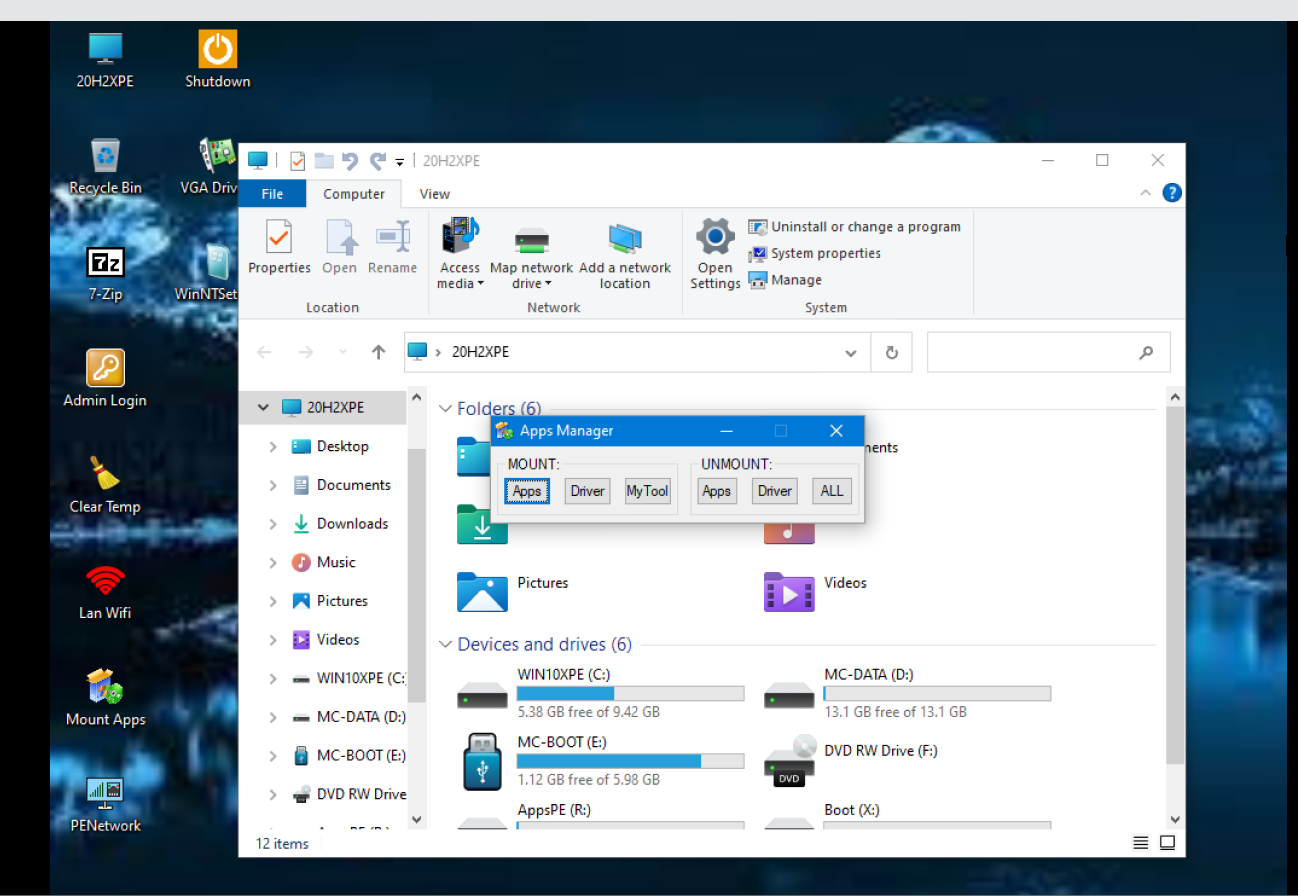Switch to the Computer ribbon tab

(x=354, y=194)
